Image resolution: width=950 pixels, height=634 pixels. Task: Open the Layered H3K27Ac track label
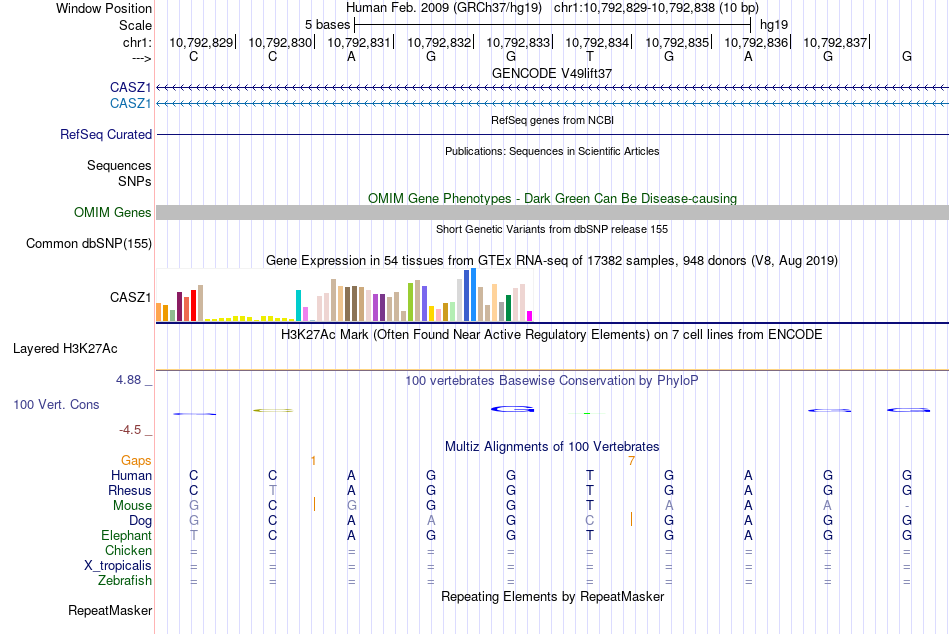click(65, 349)
